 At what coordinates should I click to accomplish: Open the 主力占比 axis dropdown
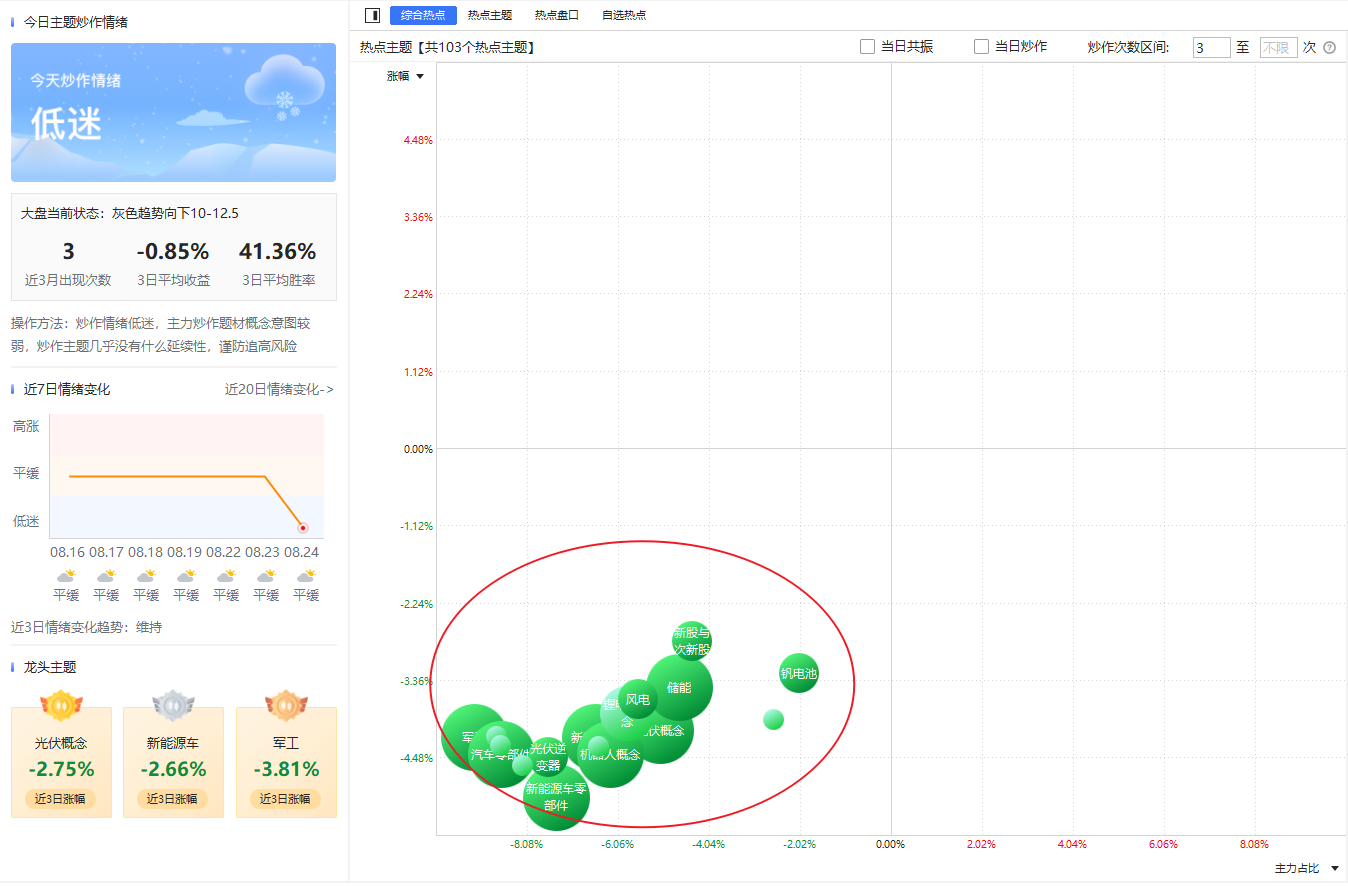point(1307,869)
